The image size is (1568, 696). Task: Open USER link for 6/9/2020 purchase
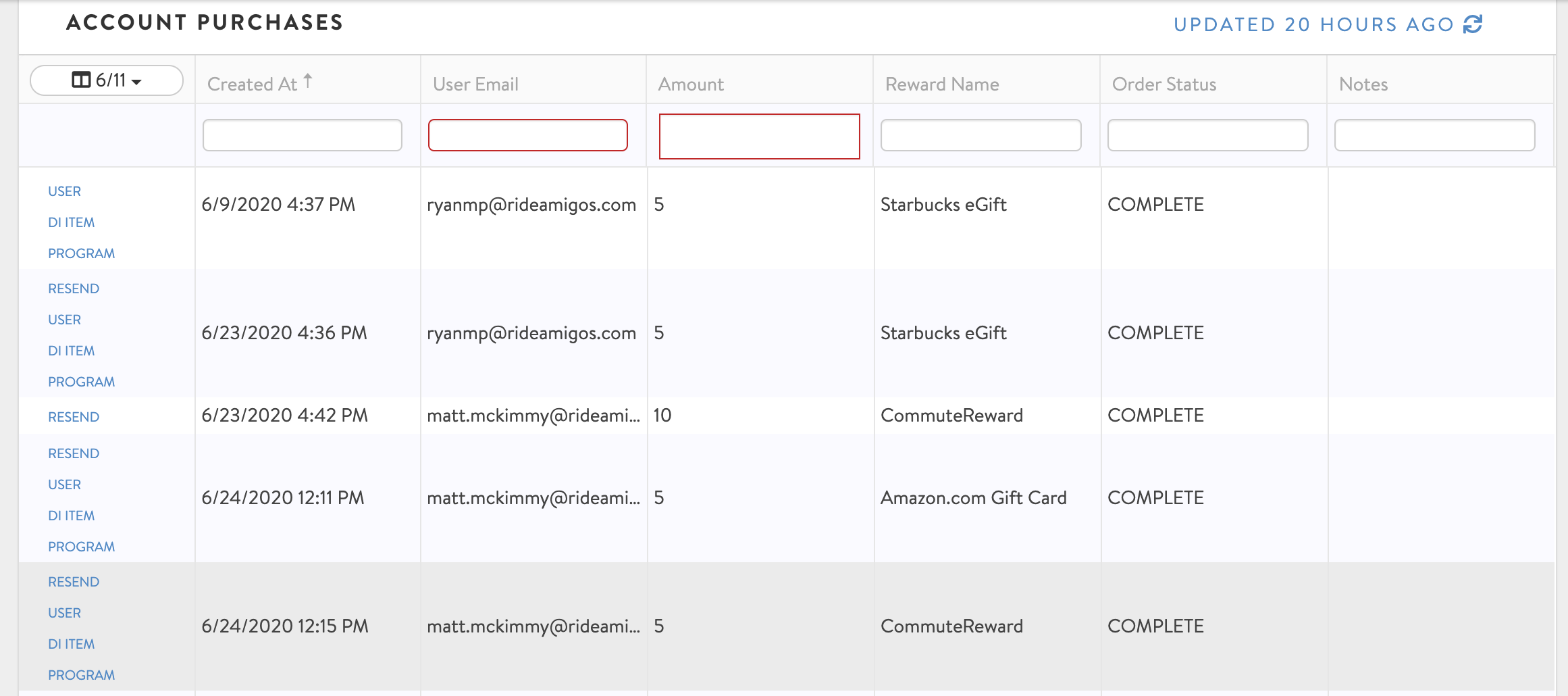[x=64, y=191]
